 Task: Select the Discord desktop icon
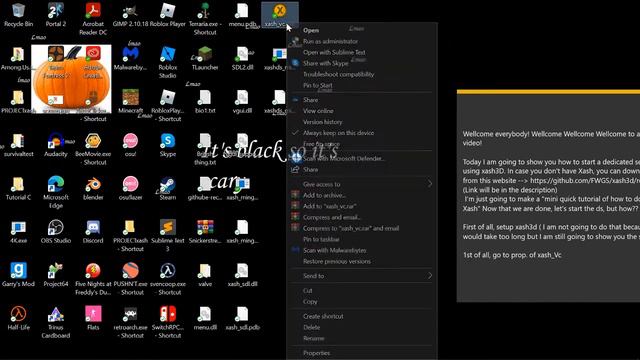pos(93,231)
